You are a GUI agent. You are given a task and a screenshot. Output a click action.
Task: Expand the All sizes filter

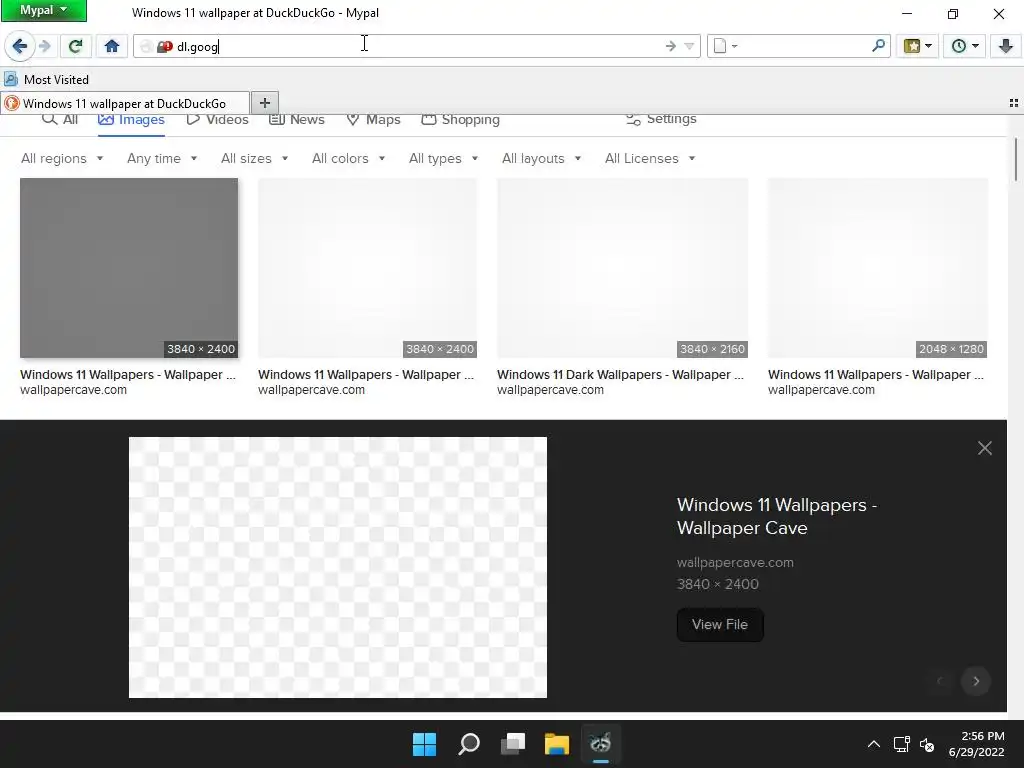[255, 159]
